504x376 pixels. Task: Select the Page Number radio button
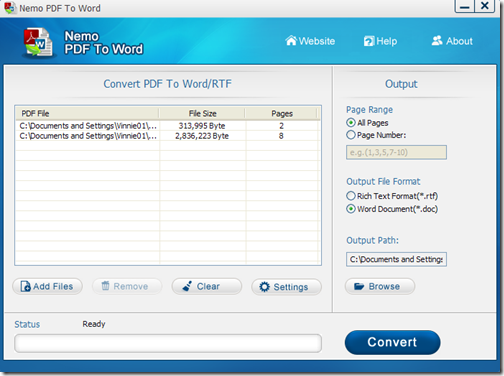click(351, 135)
